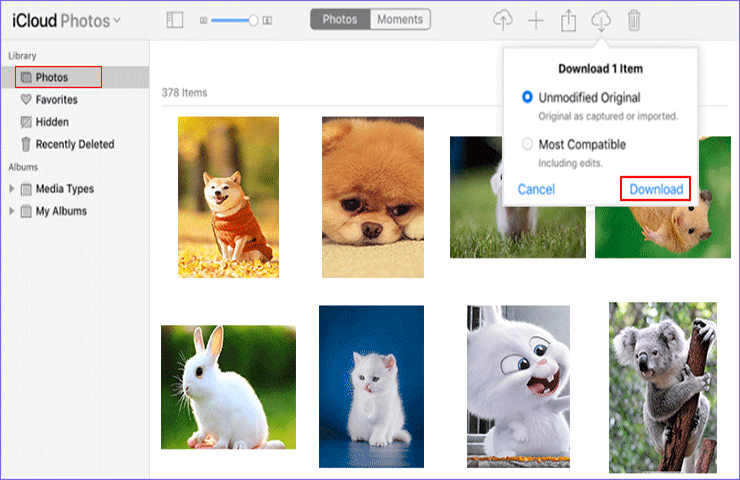Image resolution: width=740 pixels, height=480 pixels.
Task: Click the Download 1 Item heading
Action: tap(600, 69)
